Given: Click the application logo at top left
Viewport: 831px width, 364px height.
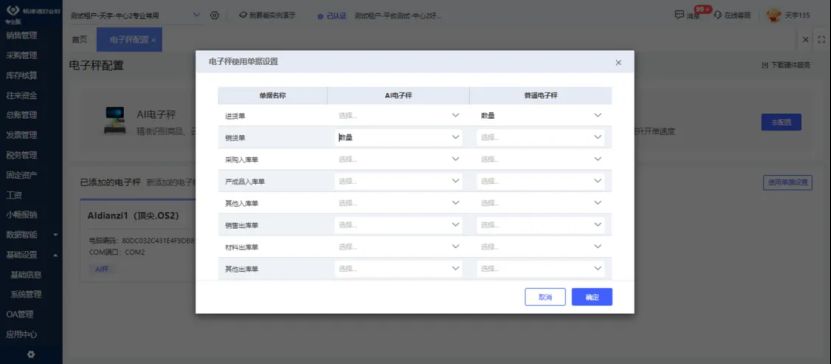Looking at the screenshot, I should (x=12, y=11).
